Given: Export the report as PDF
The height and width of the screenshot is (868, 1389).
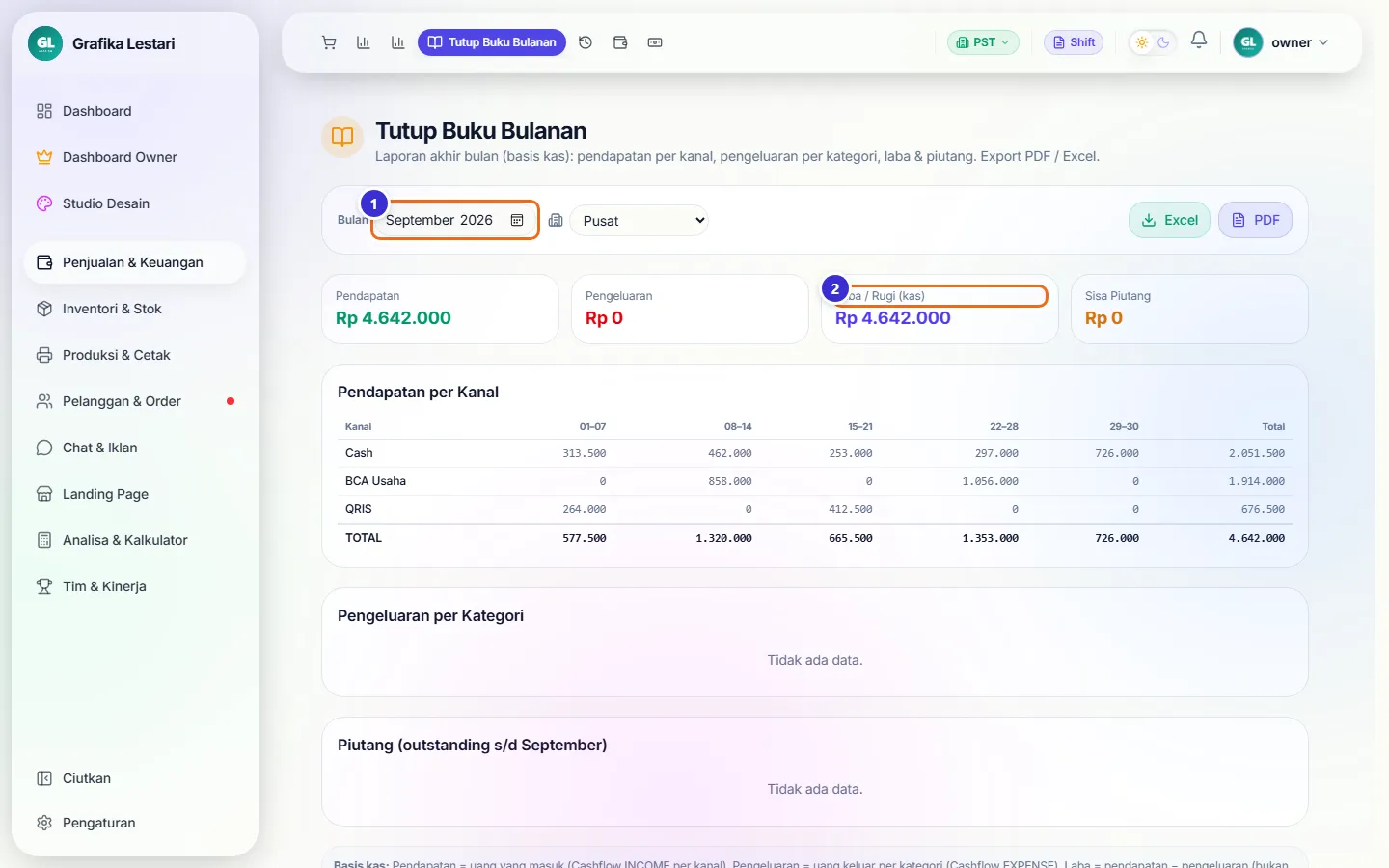Looking at the screenshot, I should click(1255, 220).
